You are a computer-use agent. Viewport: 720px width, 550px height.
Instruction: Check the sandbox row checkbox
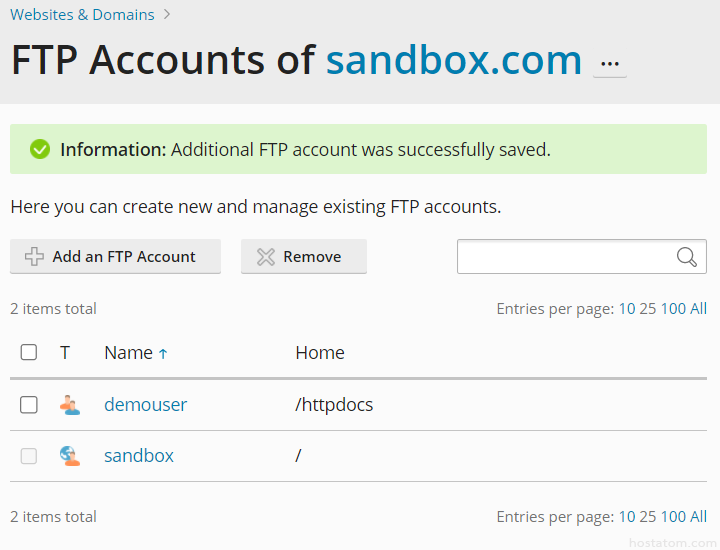(29, 456)
